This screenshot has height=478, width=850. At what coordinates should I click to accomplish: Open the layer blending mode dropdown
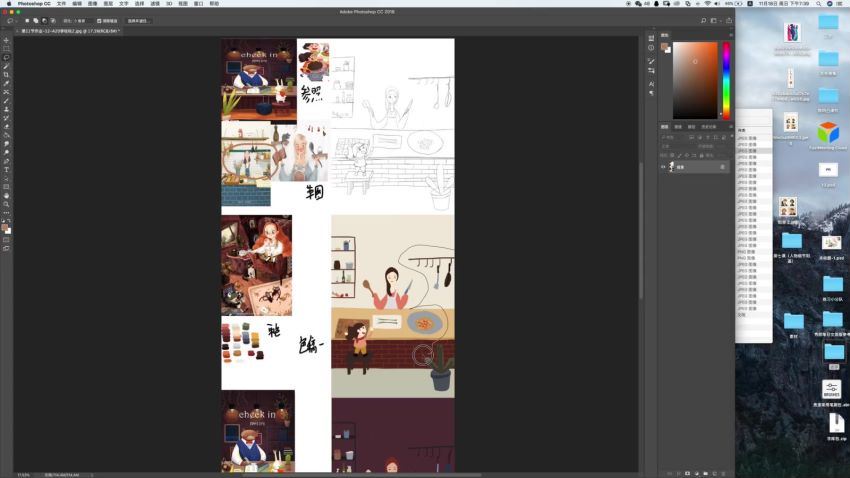(678, 146)
